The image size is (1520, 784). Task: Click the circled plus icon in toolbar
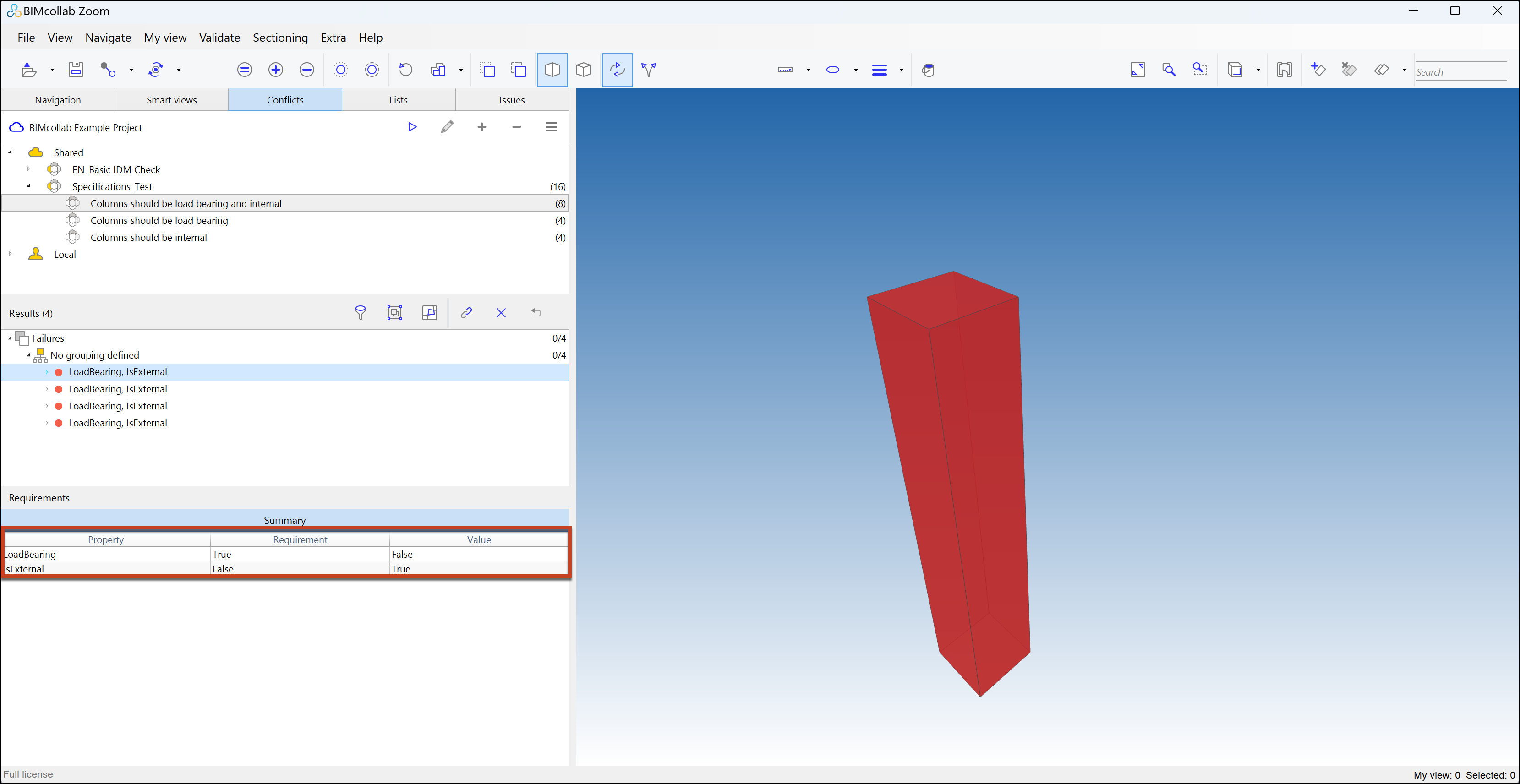(276, 70)
